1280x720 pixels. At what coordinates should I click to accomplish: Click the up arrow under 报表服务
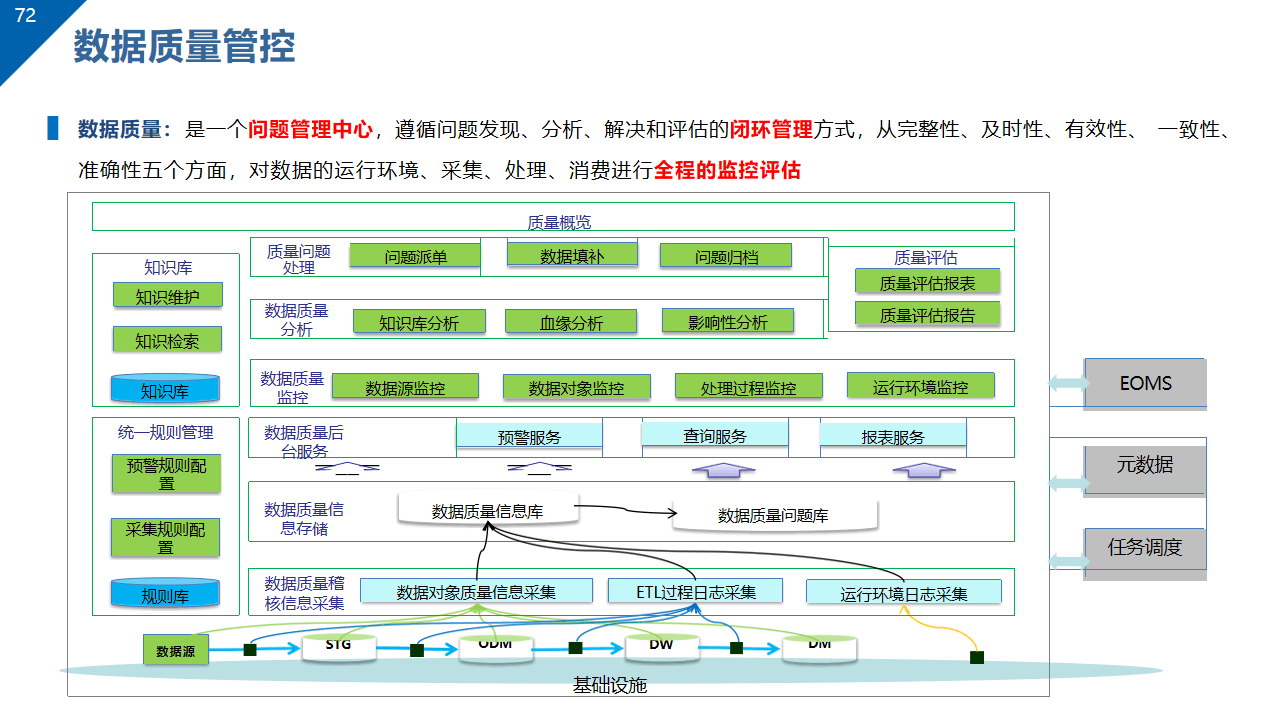click(x=925, y=468)
